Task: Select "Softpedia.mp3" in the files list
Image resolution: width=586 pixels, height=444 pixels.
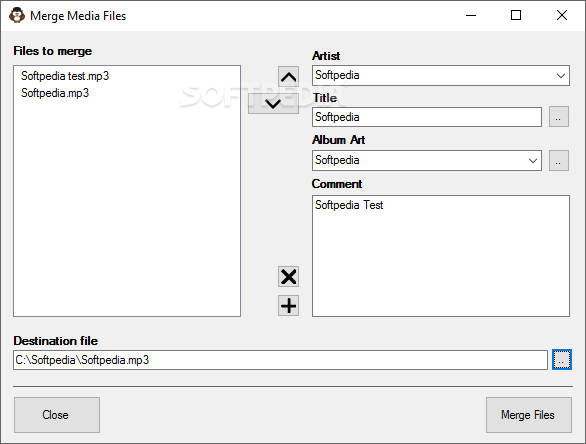Action: [x=55, y=93]
